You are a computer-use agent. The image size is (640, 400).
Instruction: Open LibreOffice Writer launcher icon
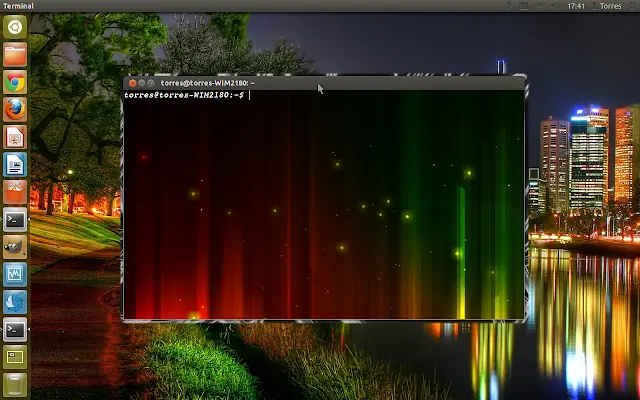point(15,164)
